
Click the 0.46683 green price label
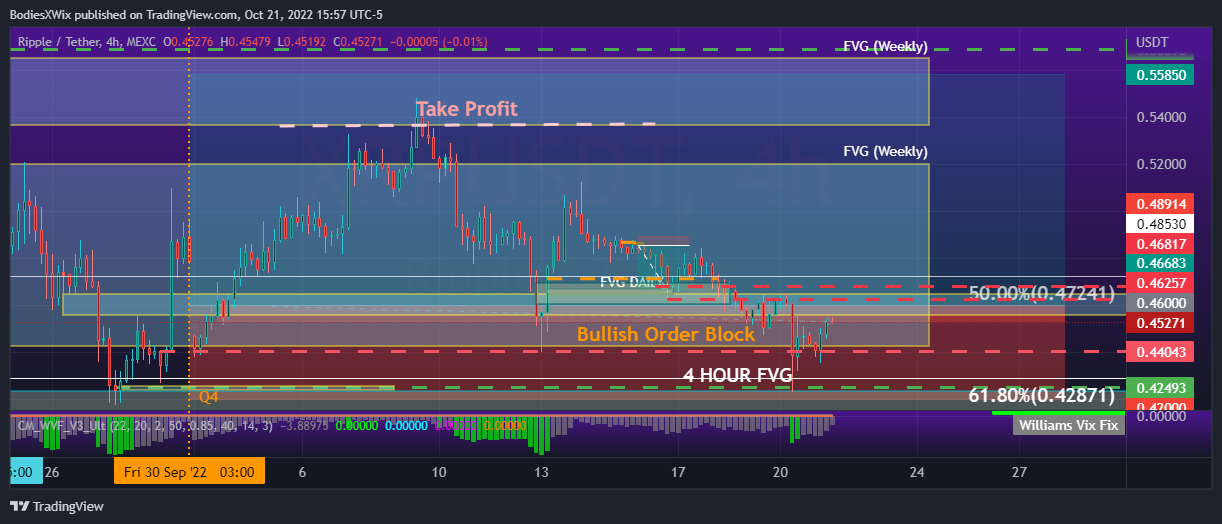coord(1160,263)
